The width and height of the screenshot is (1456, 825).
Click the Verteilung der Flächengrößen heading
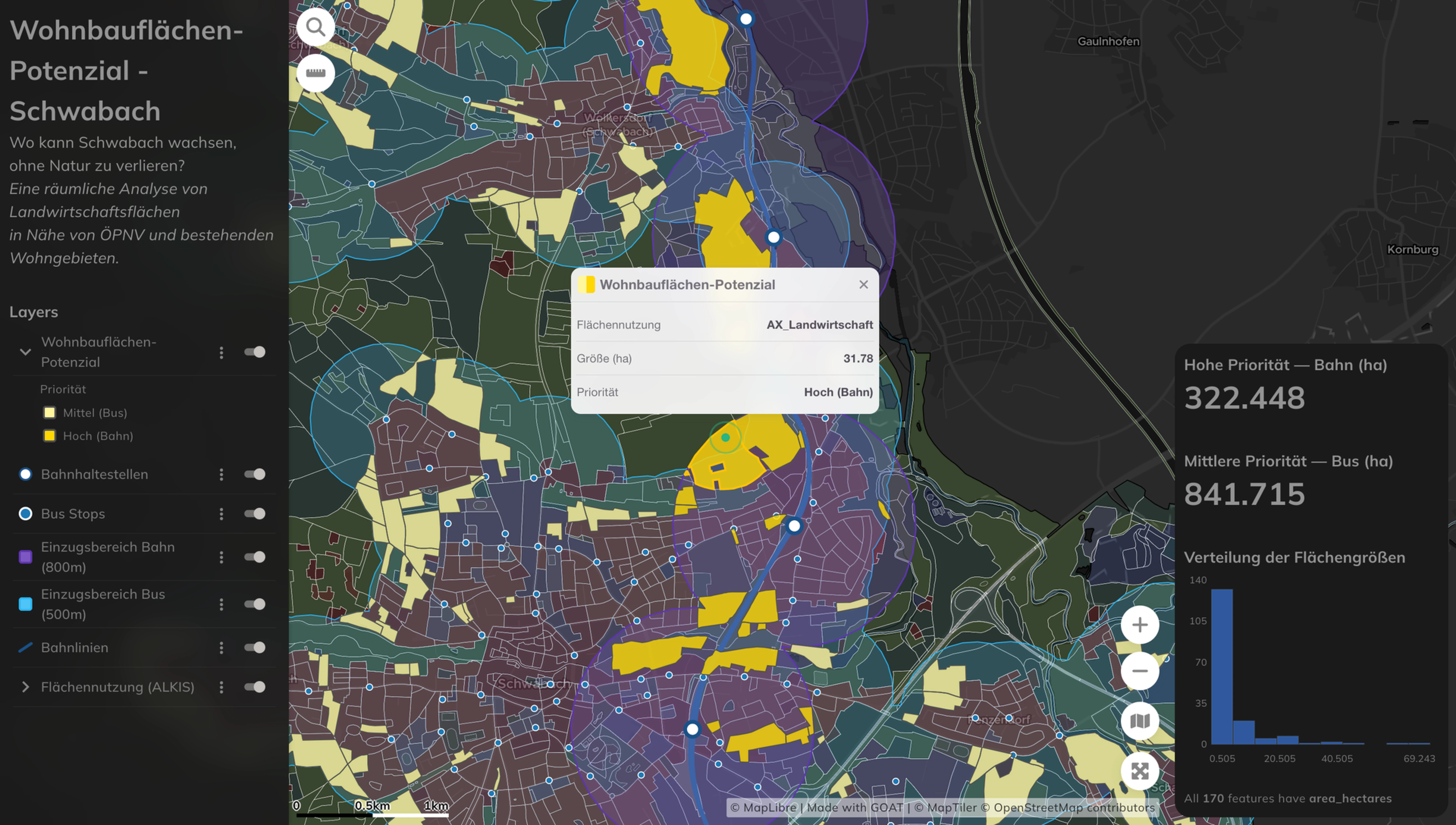[x=1294, y=558]
